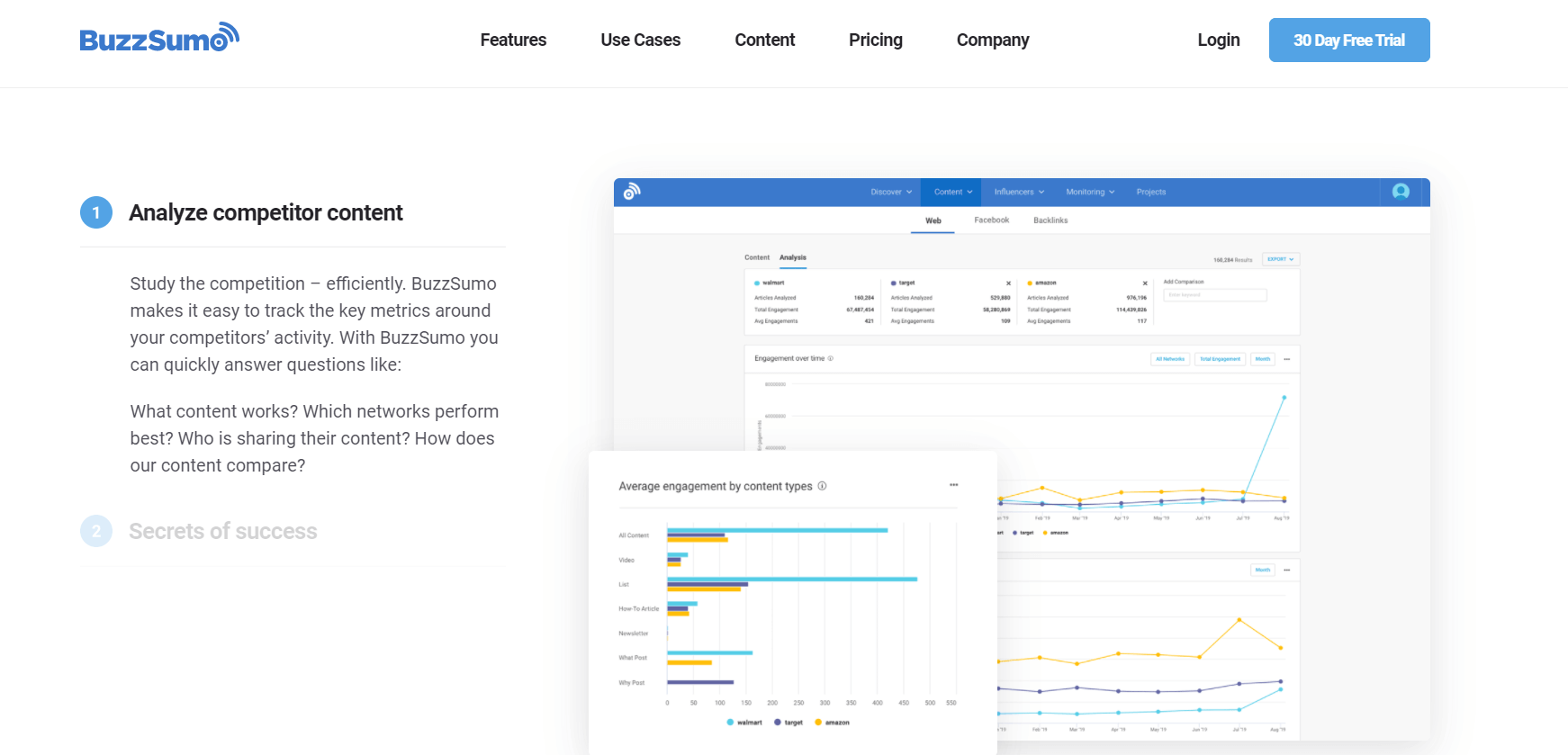Click the Add Comparison input field
The width and height of the screenshot is (1568, 755).
pos(1214,294)
